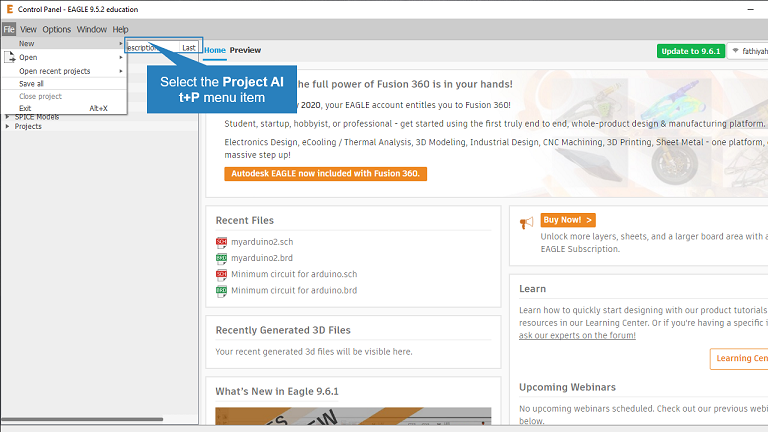Open recent file myarduino2.sch
This screenshot has width=768, height=432.
(x=262, y=242)
